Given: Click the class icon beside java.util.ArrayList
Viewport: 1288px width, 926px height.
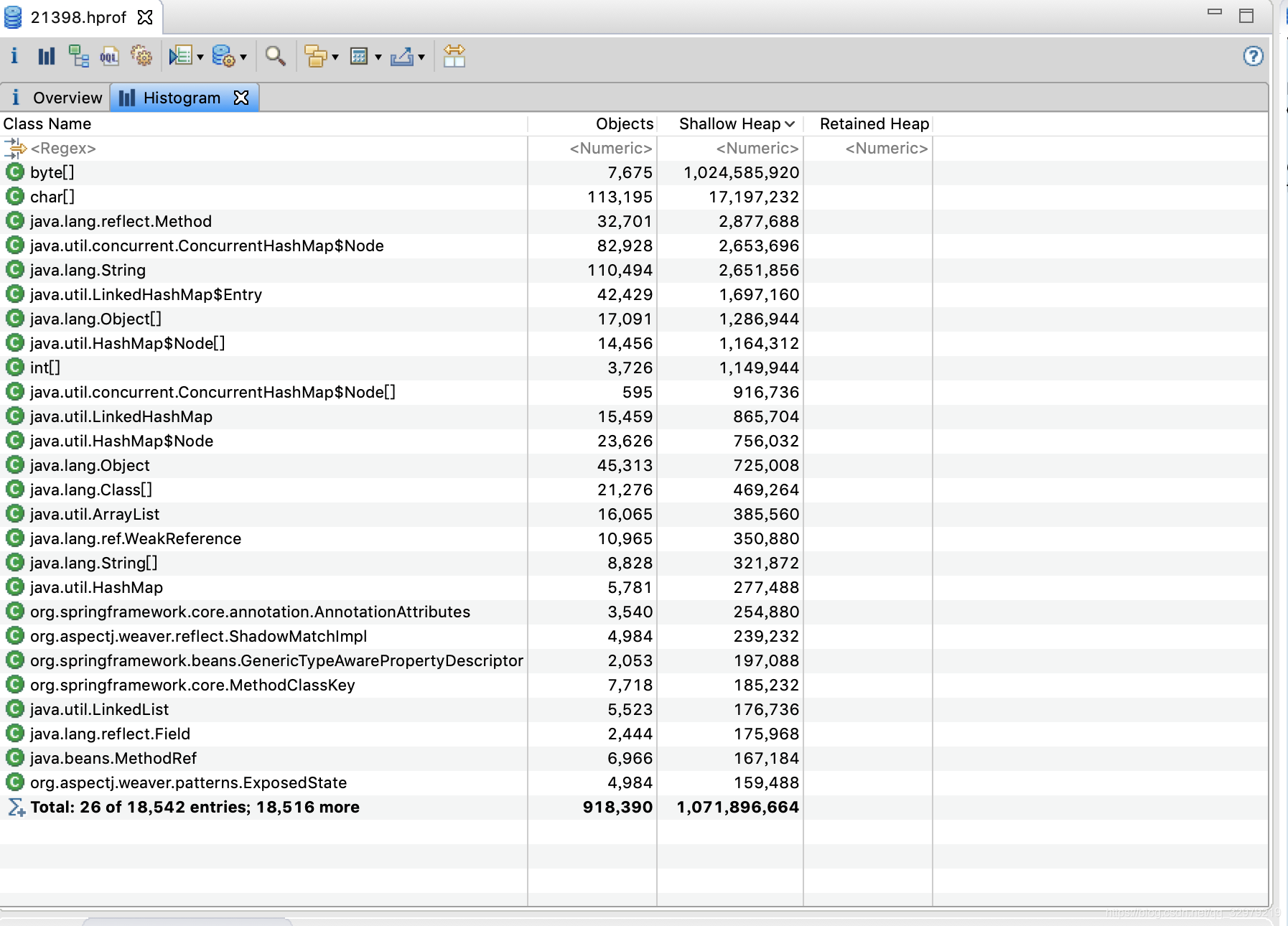Looking at the screenshot, I should click(14, 514).
